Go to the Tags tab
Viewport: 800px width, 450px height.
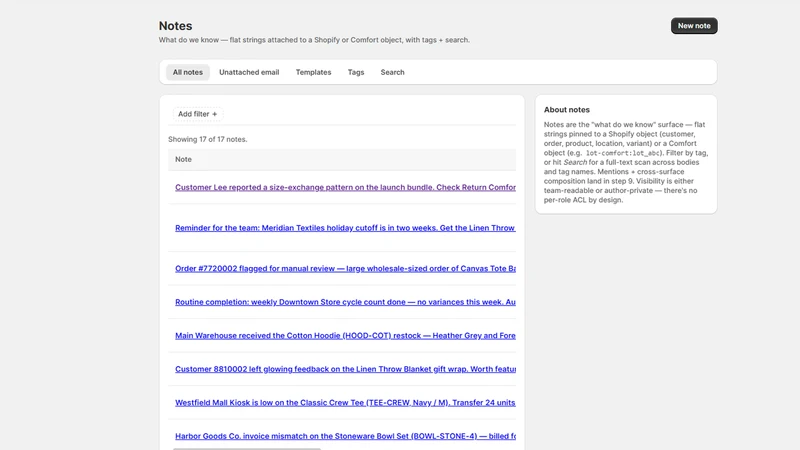(x=356, y=72)
